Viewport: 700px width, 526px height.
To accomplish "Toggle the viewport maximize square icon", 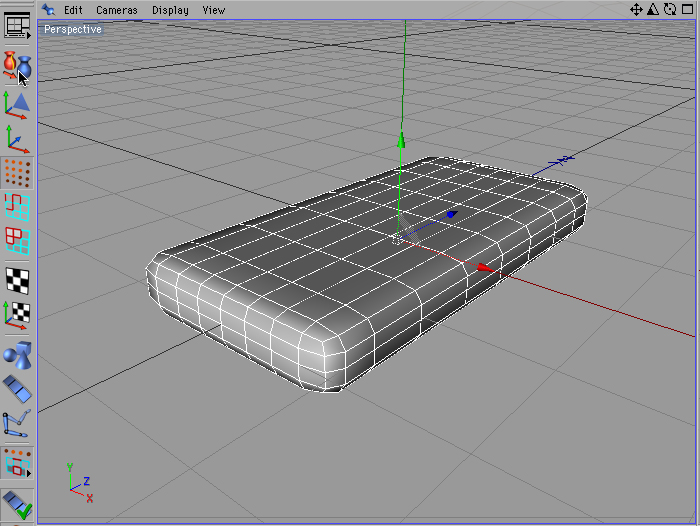I will point(688,9).
